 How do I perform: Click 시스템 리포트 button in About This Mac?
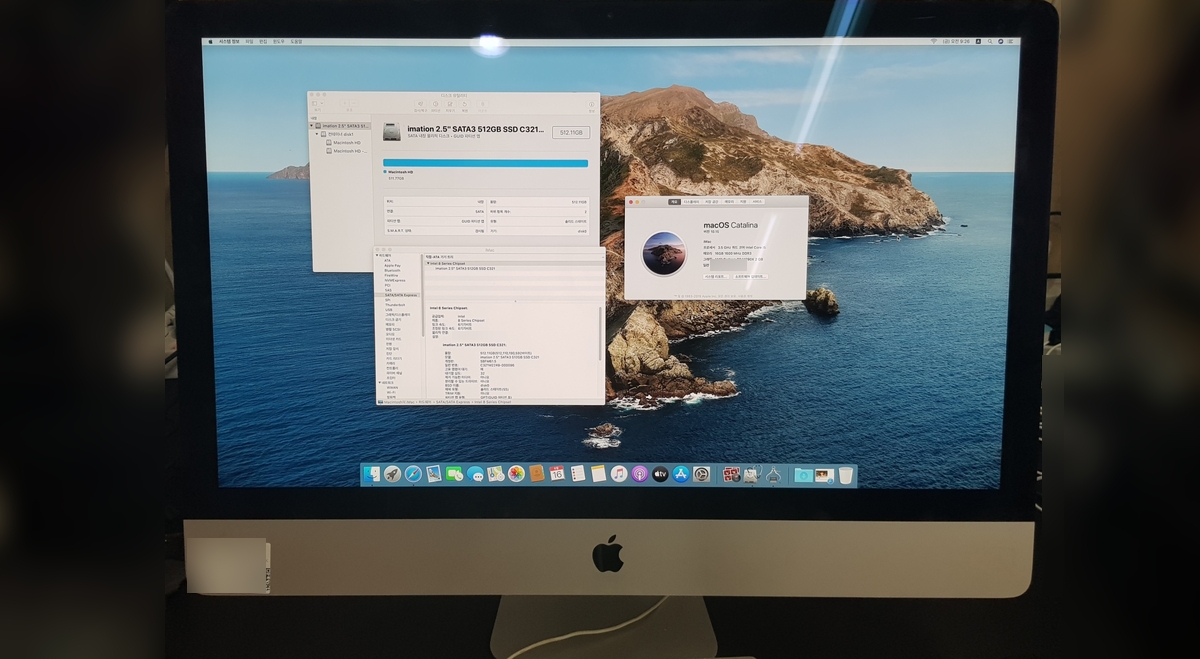coord(716,276)
